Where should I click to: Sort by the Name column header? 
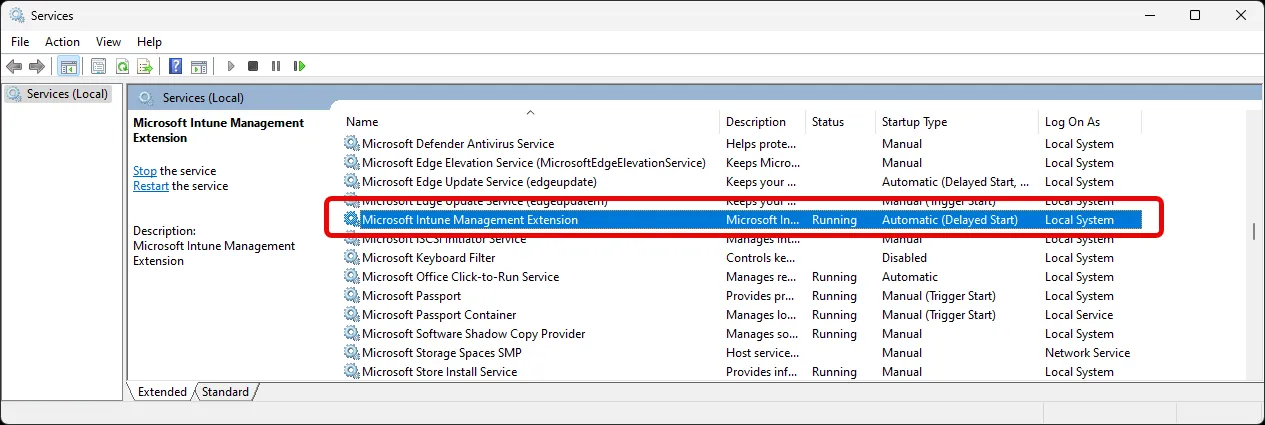tap(532, 122)
